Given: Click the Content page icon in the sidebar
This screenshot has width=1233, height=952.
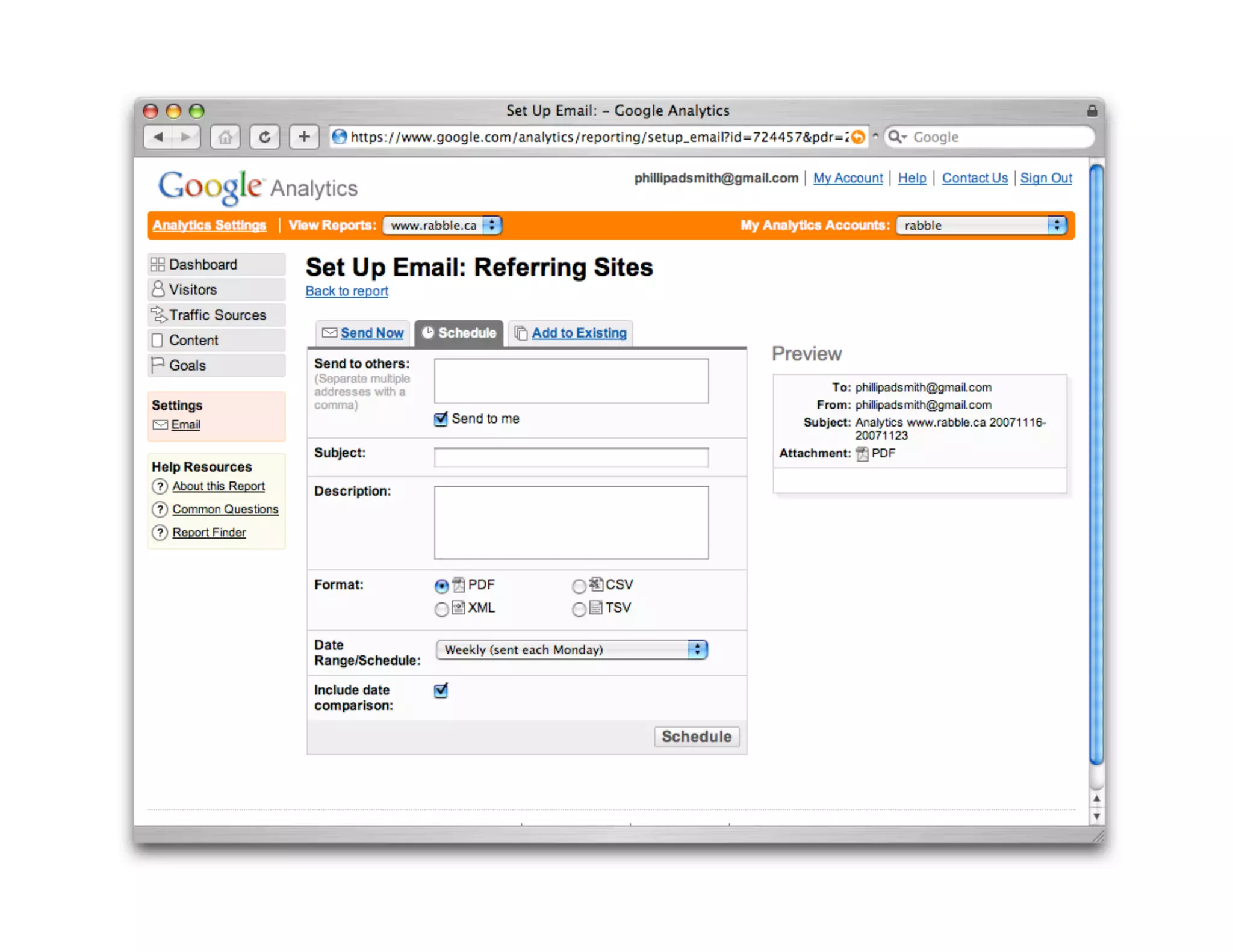Looking at the screenshot, I should click(157, 341).
